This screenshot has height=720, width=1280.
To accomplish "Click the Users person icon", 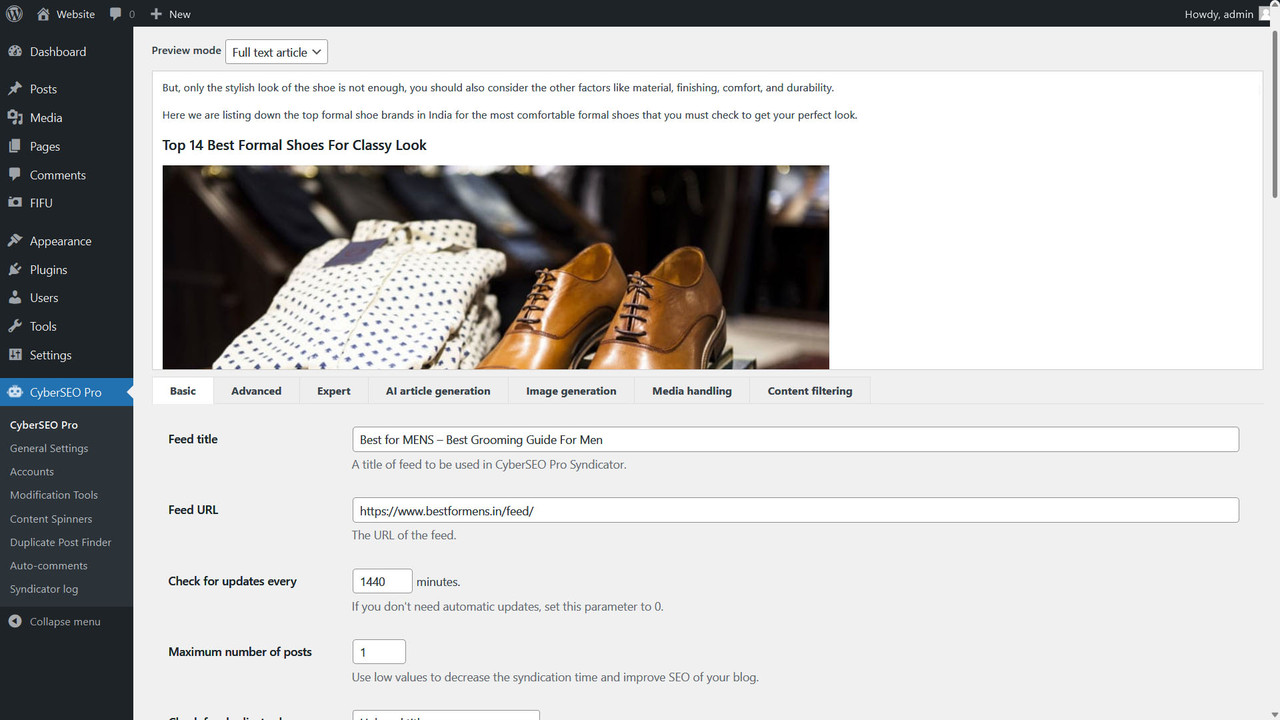I will click(x=15, y=298).
